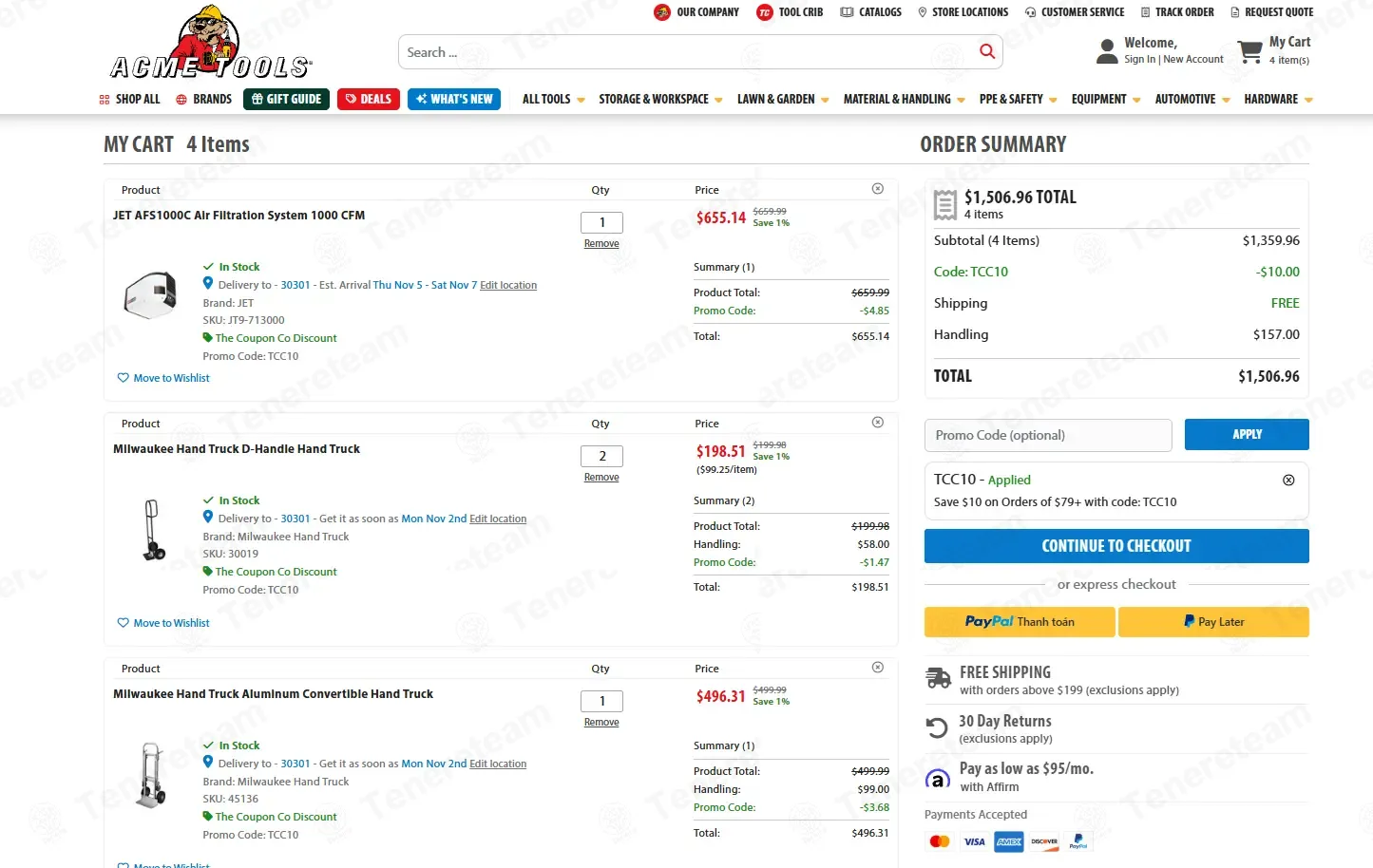
Task: Edit delivery location for JET item
Action: pyautogui.click(x=508, y=285)
